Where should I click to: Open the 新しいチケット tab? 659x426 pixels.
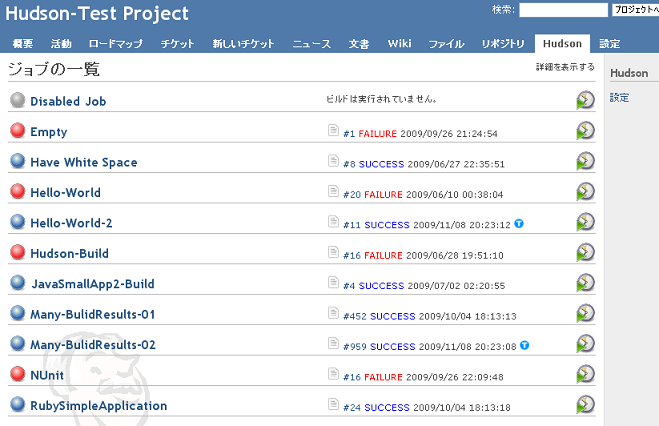pos(243,44)
